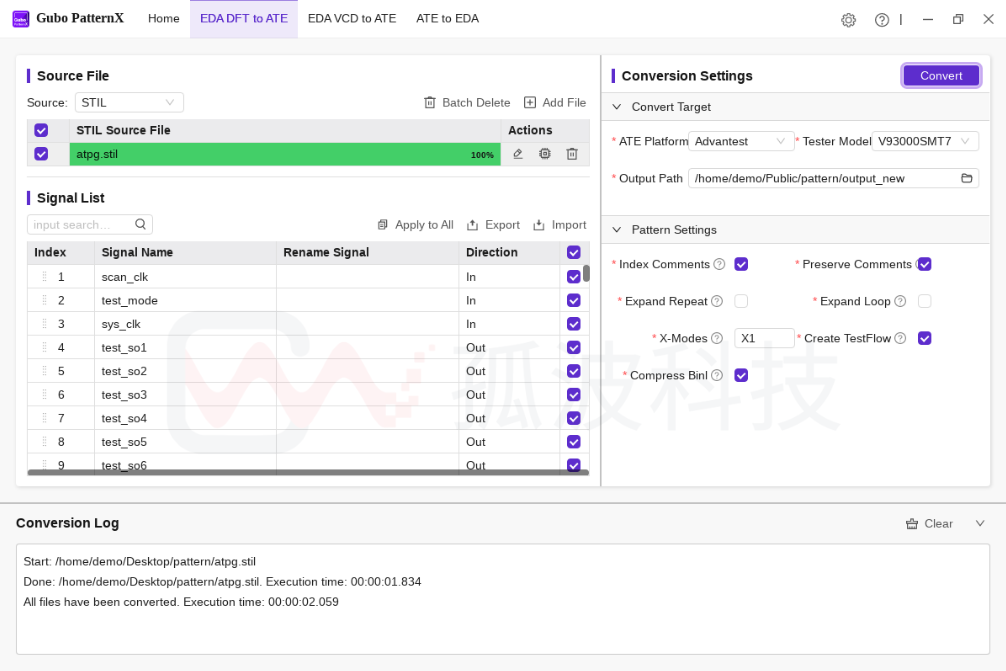This screenshot has height=671, width=1006.
Task: Click Apply to All
Action: [x=415, y=225]
